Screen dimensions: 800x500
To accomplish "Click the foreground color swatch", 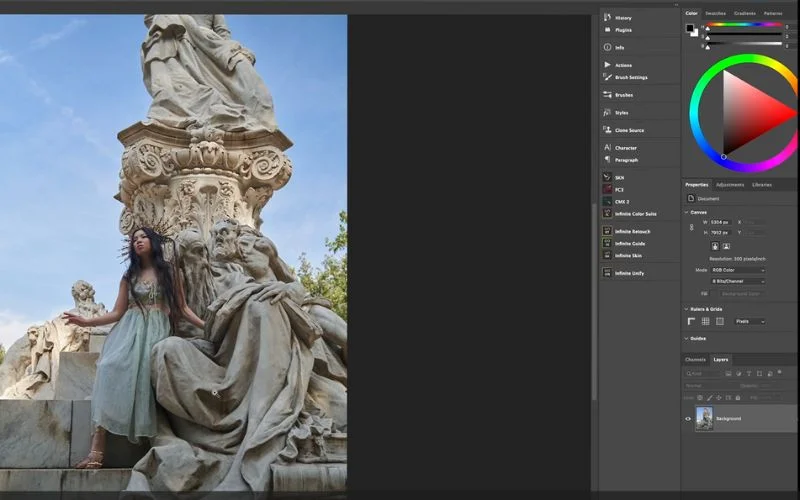I will [x=690, y=28].
